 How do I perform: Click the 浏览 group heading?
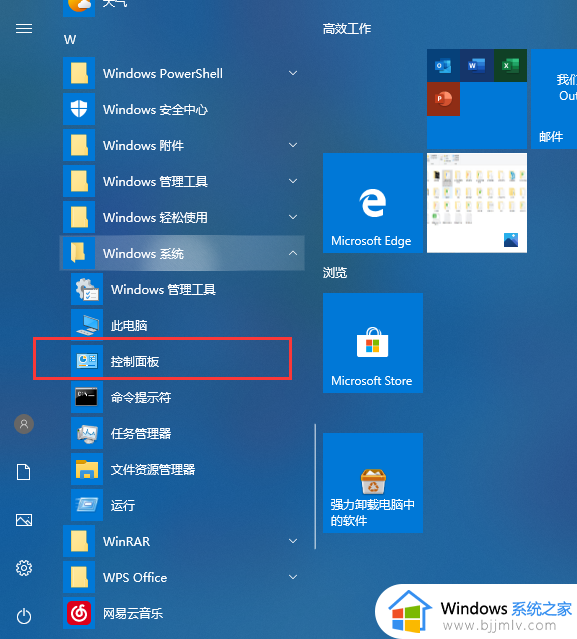click(335, 273)
